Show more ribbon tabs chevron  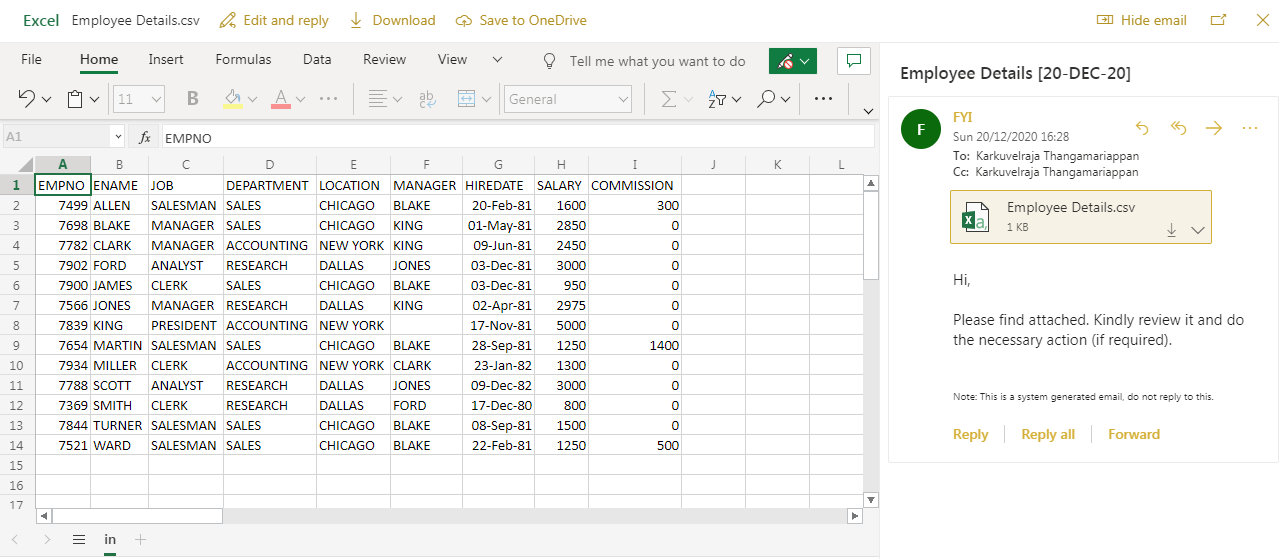point(497,60)
